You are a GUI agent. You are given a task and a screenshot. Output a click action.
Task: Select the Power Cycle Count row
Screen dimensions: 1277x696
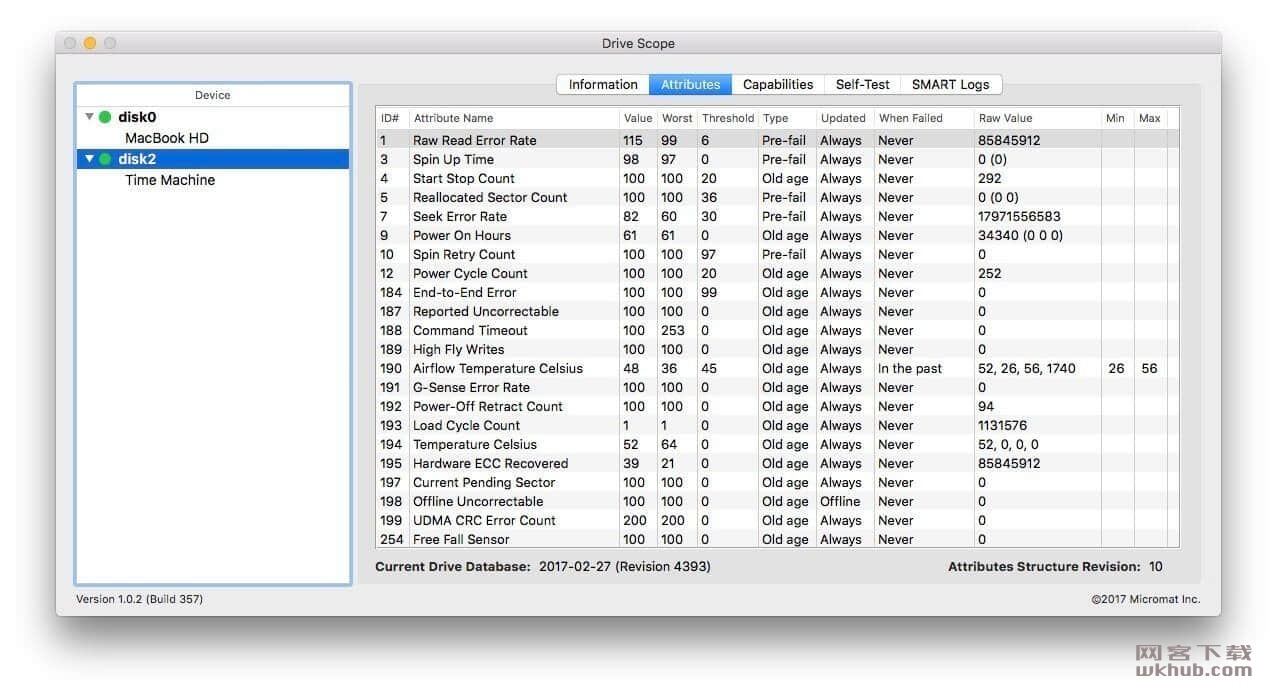click(x=777, y=273)
